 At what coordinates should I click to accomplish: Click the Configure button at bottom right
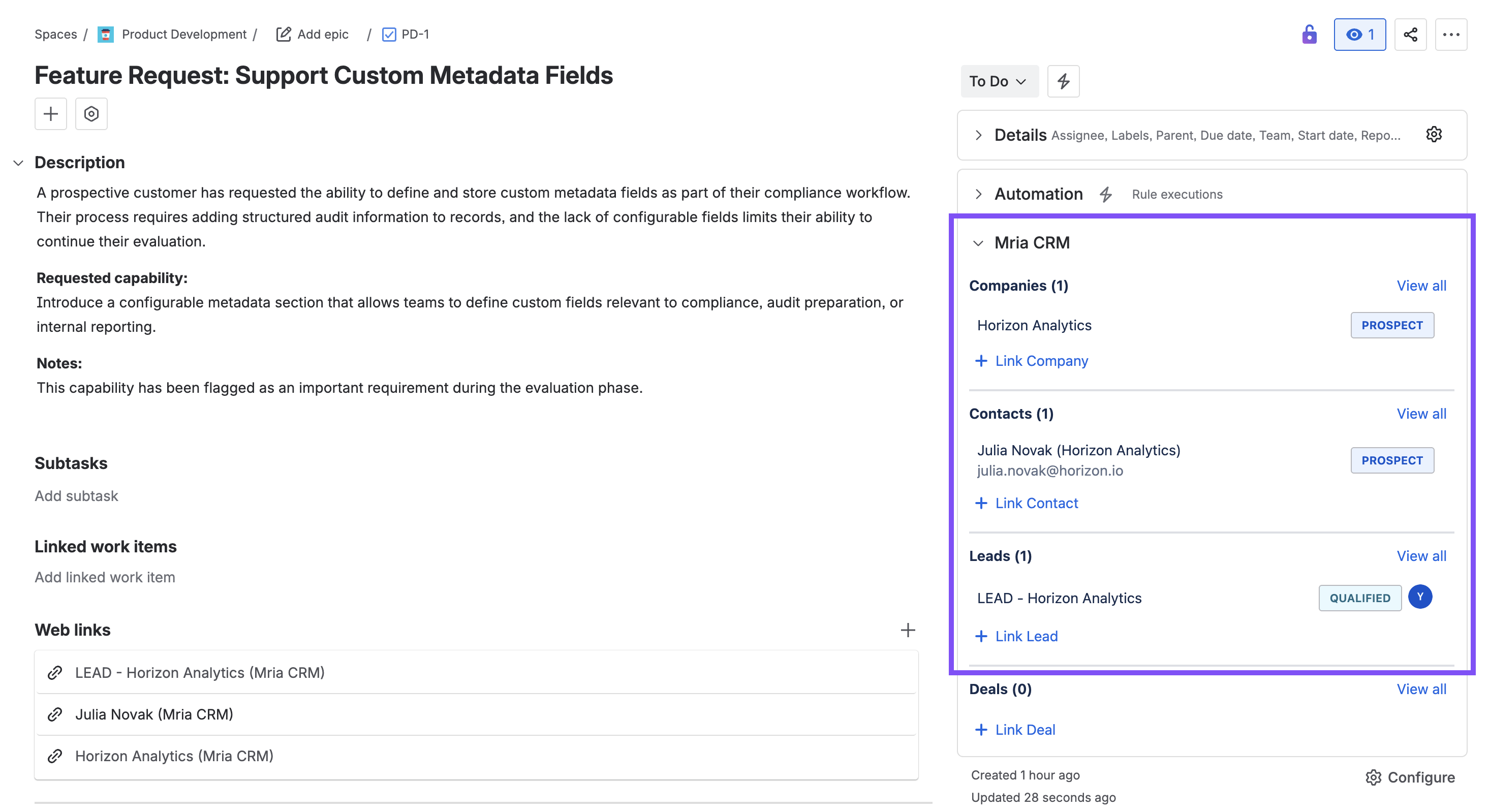tap(1410, 778)
